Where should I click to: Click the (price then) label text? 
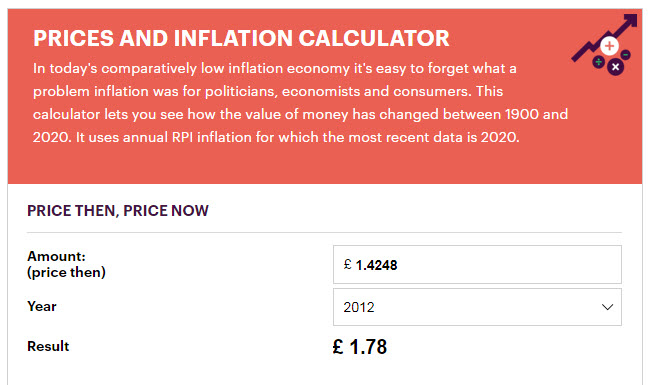[x=66, y=272]
